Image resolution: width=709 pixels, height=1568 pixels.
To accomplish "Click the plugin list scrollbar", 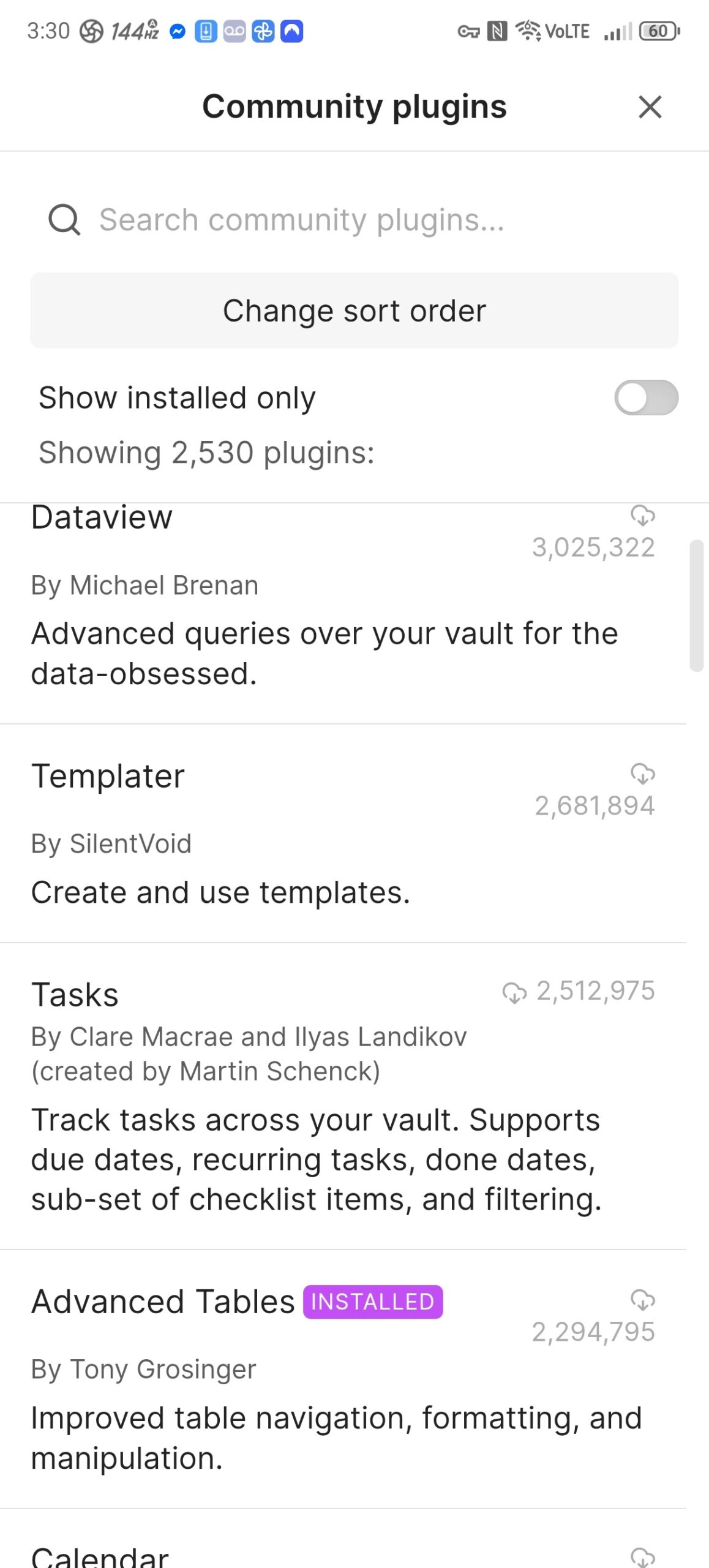I will click(696, 605).
